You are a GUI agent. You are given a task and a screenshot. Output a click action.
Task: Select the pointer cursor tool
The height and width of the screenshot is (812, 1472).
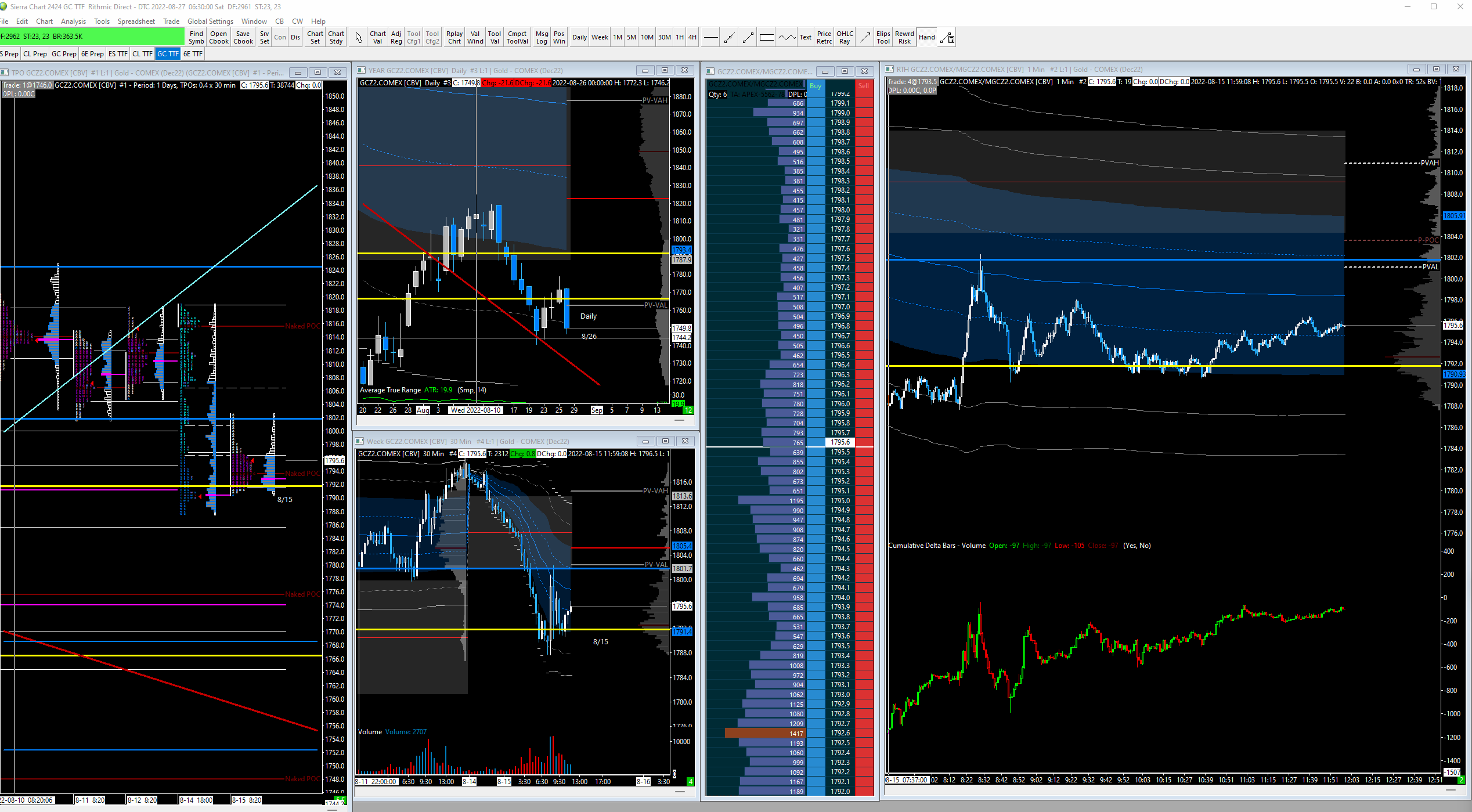coord(359,38)
